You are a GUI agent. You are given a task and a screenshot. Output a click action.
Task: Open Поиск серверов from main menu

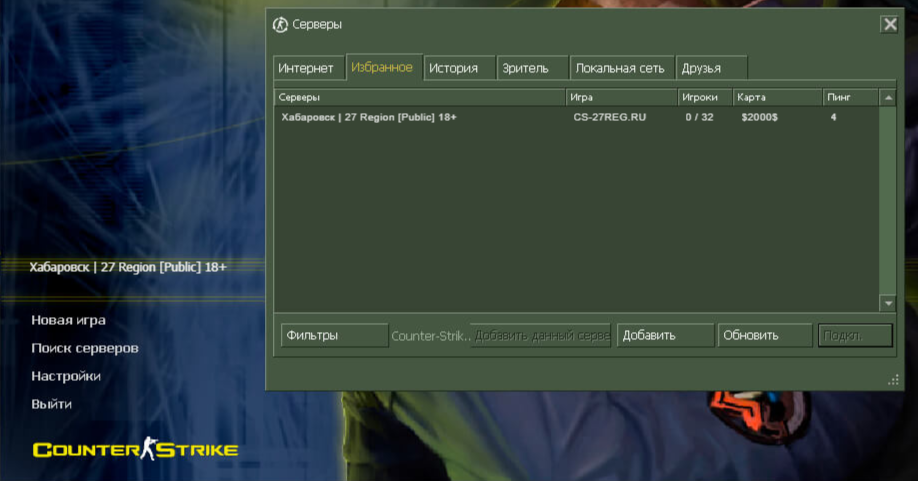click(85, 348)
